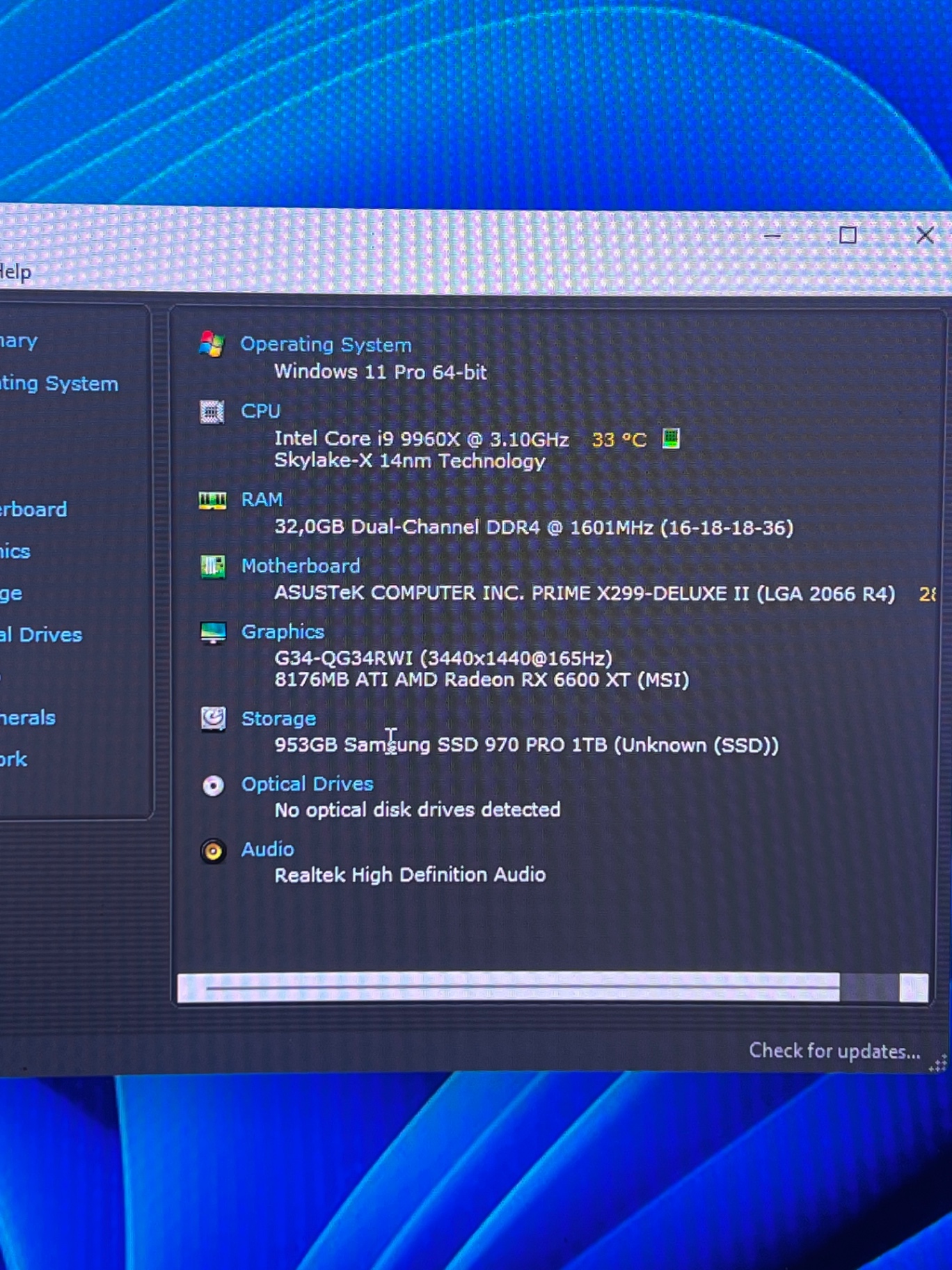
Task: Click the text 'Windows 11 Pro 64-bit'
Action: pyautogui.click(x=380, y=372)
